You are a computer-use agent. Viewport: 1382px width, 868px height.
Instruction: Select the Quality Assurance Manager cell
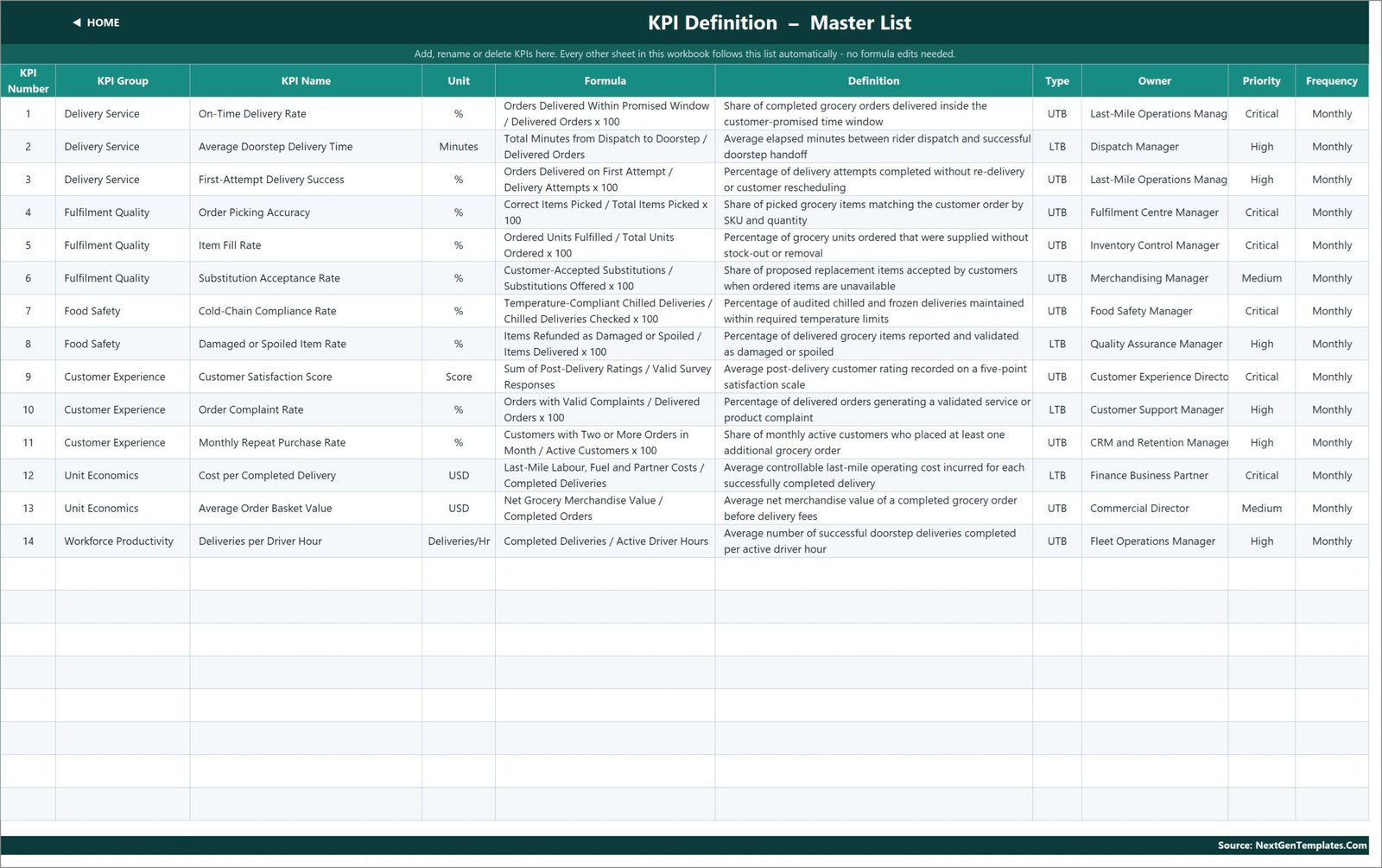coord(1154,344)
